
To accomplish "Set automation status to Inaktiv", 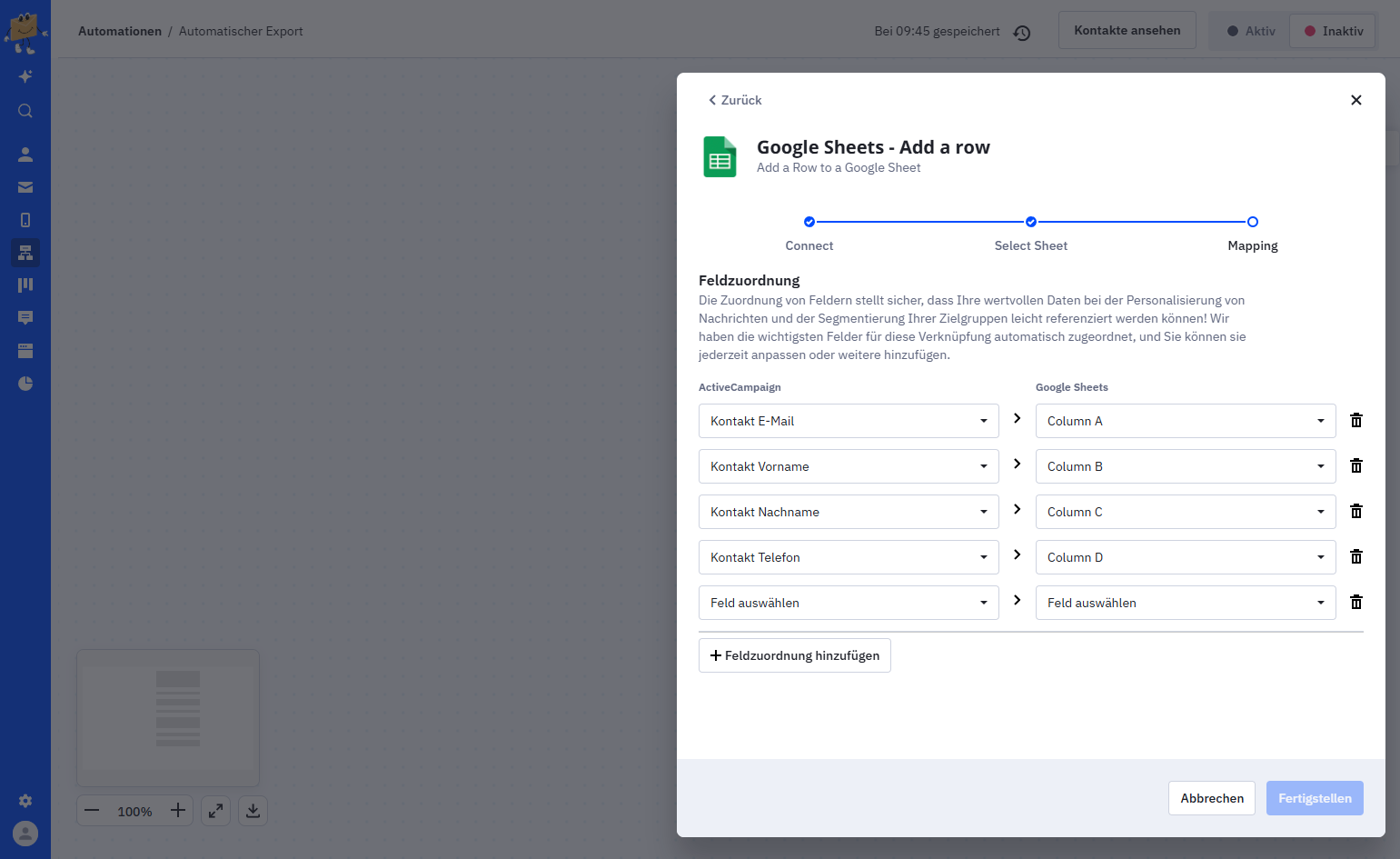I will point(1334,31).
